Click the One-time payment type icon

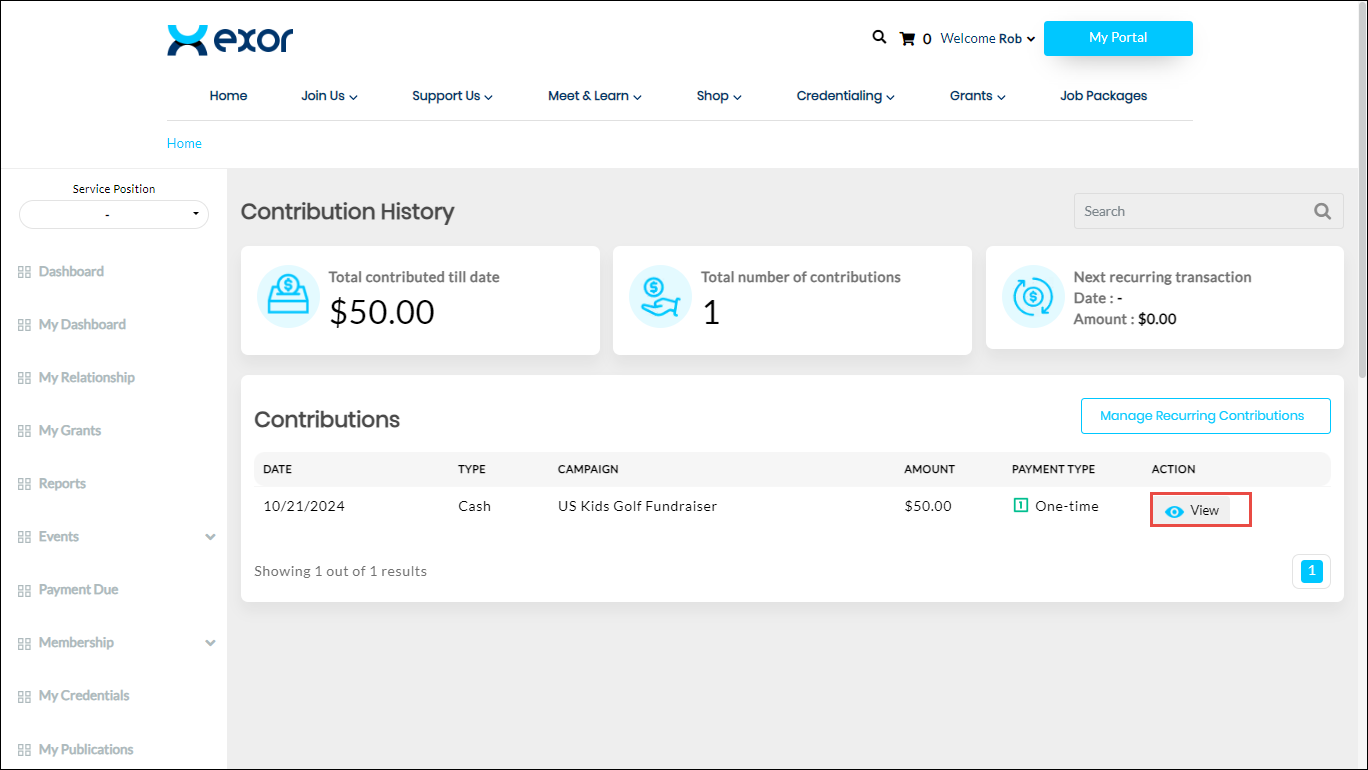click(1020, 506)
